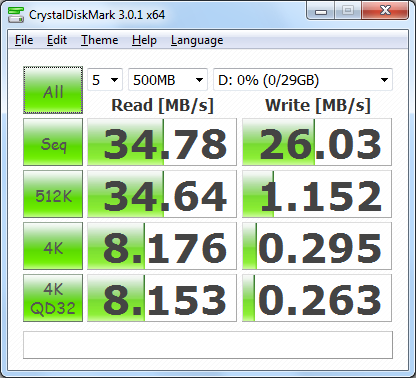
Task: Open the Edit menu
Action: point(57,40)
